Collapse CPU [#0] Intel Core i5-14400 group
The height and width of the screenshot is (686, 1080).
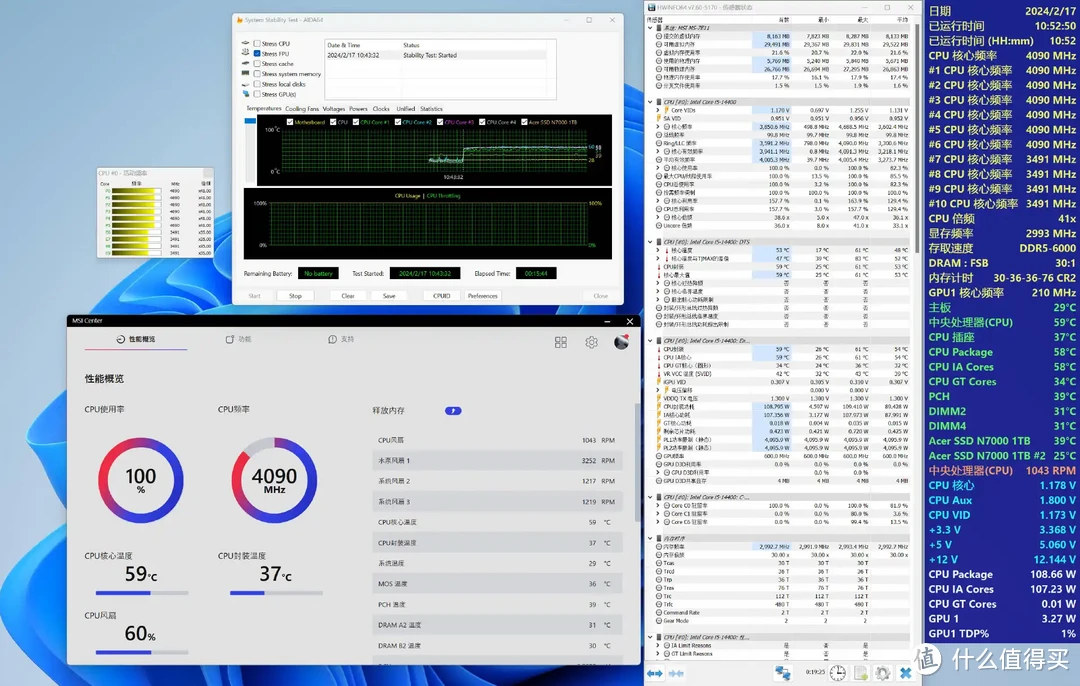[650, 102]
